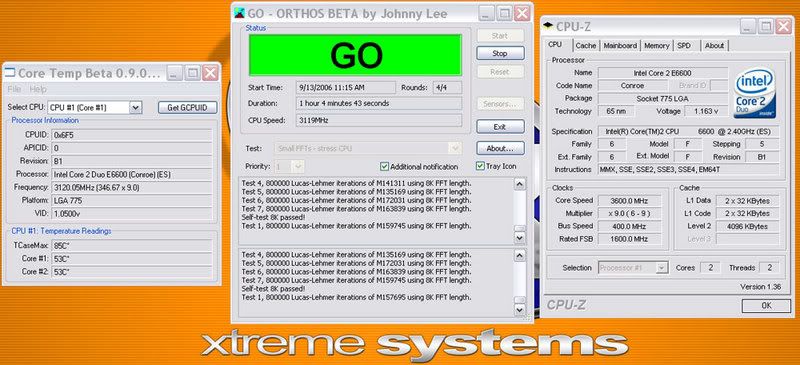Switch to the Mainboard tab

pos(620,45)
